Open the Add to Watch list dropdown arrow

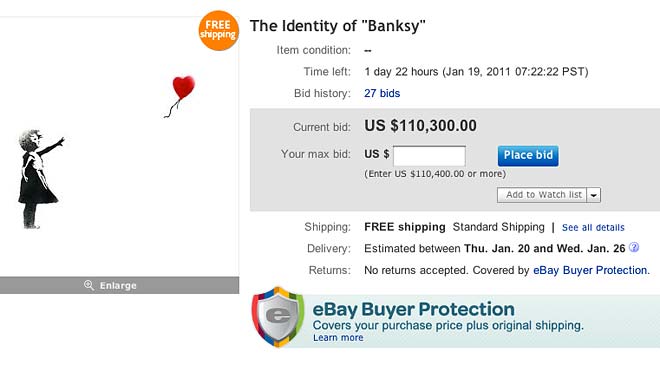[593, 195]
